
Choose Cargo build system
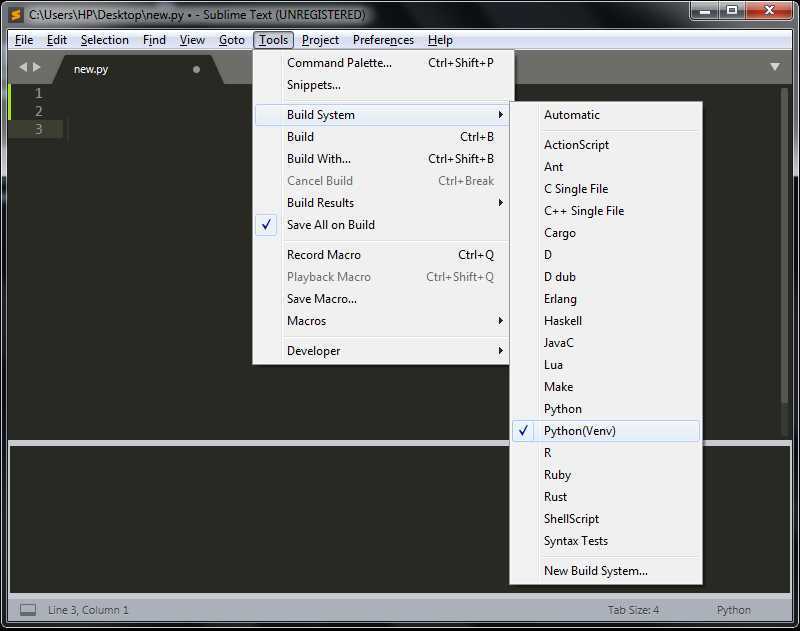point(606,233)
